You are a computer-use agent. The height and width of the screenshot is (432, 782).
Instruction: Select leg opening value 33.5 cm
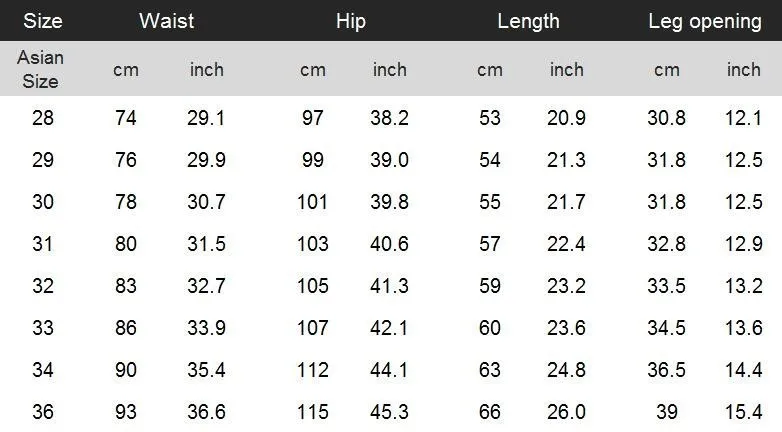tap(666, 286)
